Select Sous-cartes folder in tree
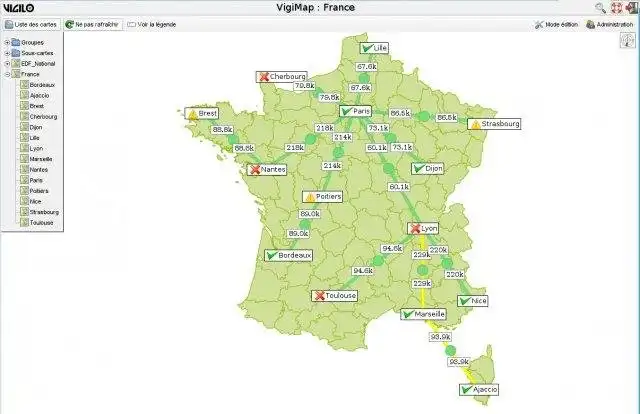640x414 pixels. coord(33,53)
